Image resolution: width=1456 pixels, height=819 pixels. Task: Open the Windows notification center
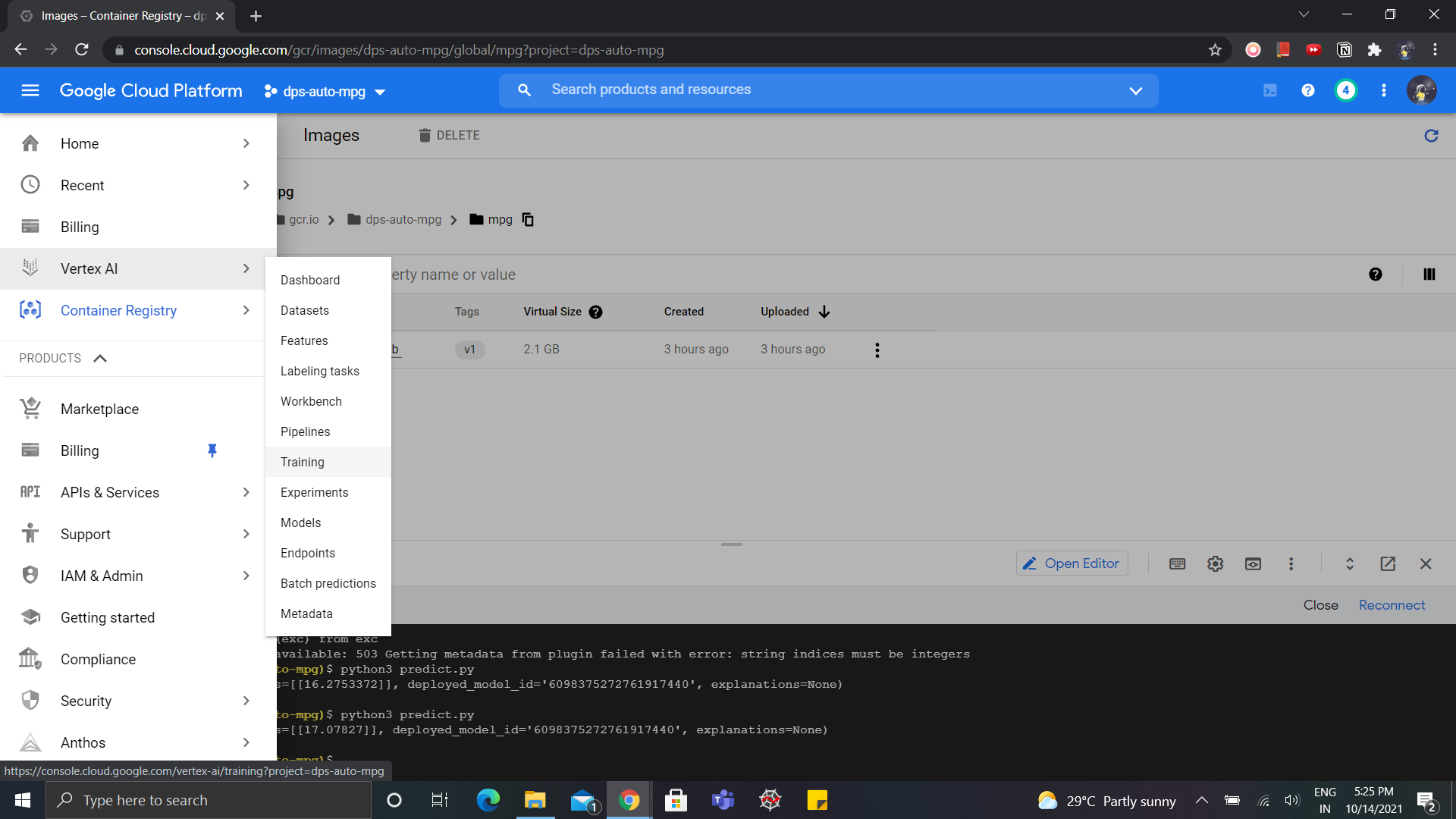click(x=1426, y=802)
